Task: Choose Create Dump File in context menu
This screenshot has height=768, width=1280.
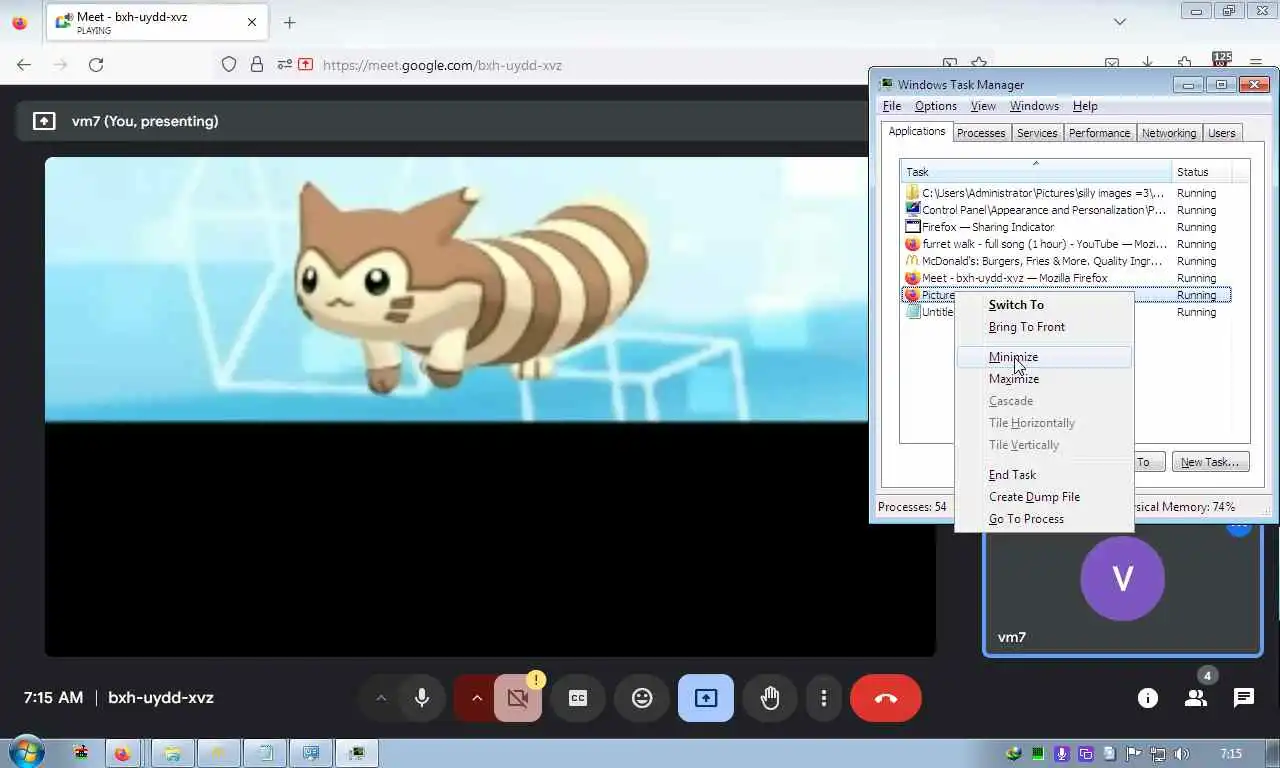Action: pos(1044,497)
